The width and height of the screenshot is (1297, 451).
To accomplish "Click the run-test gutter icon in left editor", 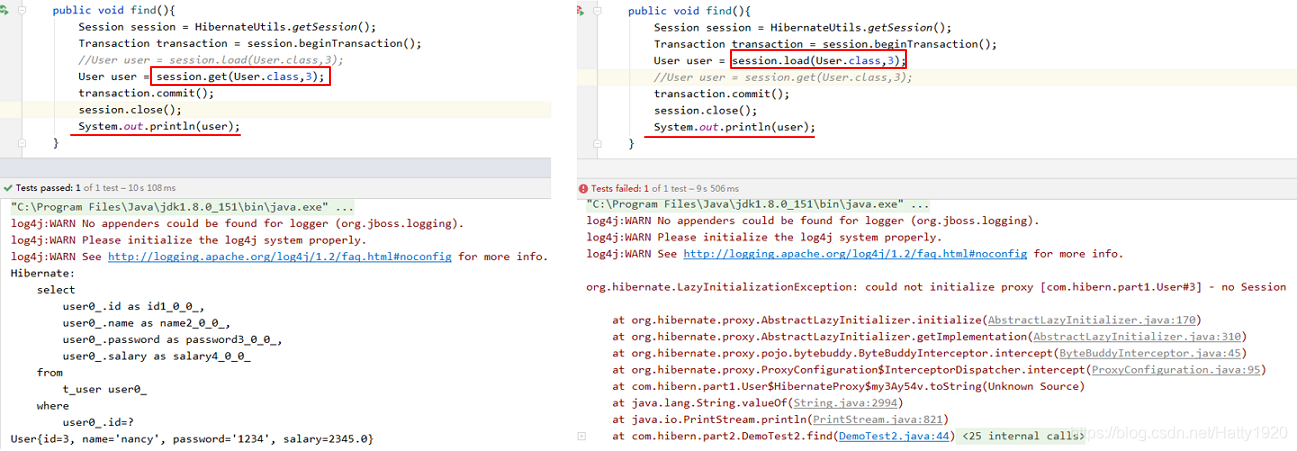I will click(x=4, y=10).
